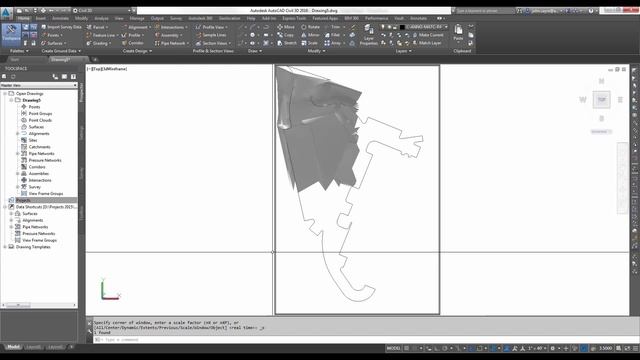Click the Match Layer button
This screenshot has width=640, height=360.
click(427, 43)
